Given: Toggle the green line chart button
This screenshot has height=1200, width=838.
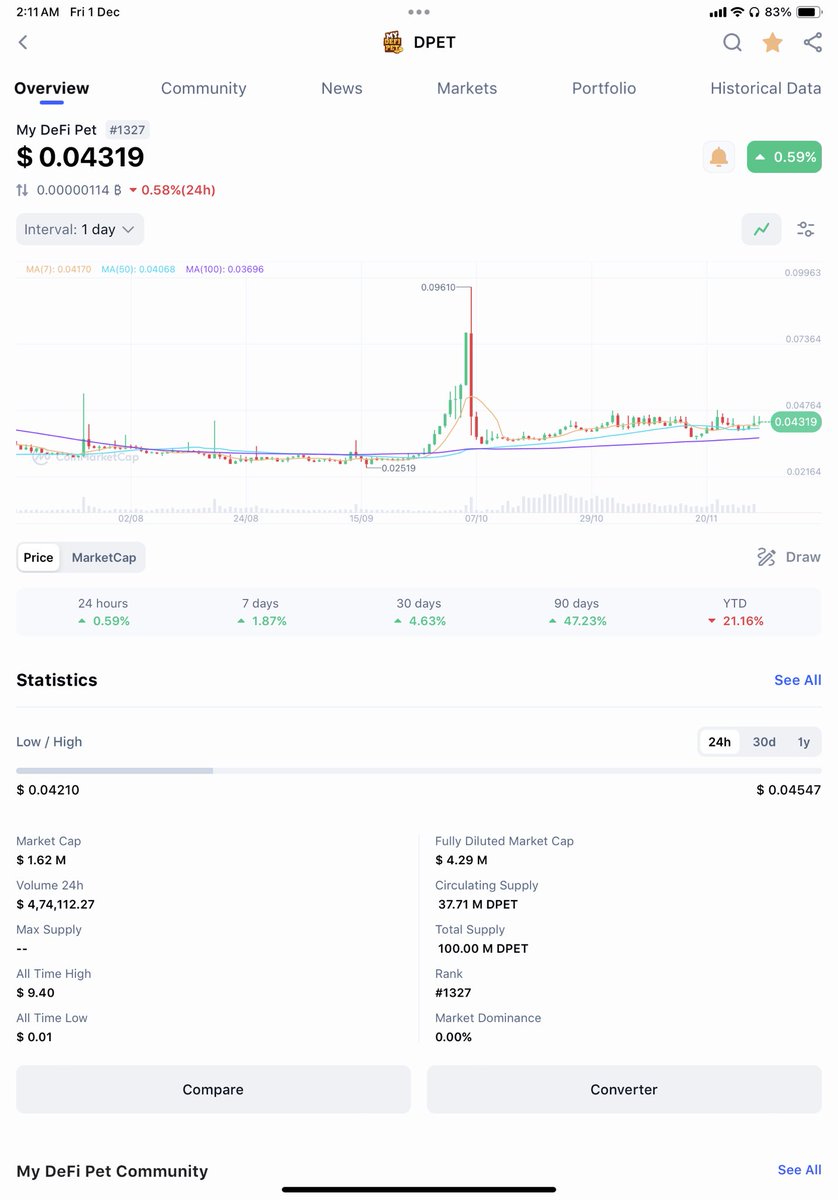Looking at the screenshot, I should tap(761, 230).
